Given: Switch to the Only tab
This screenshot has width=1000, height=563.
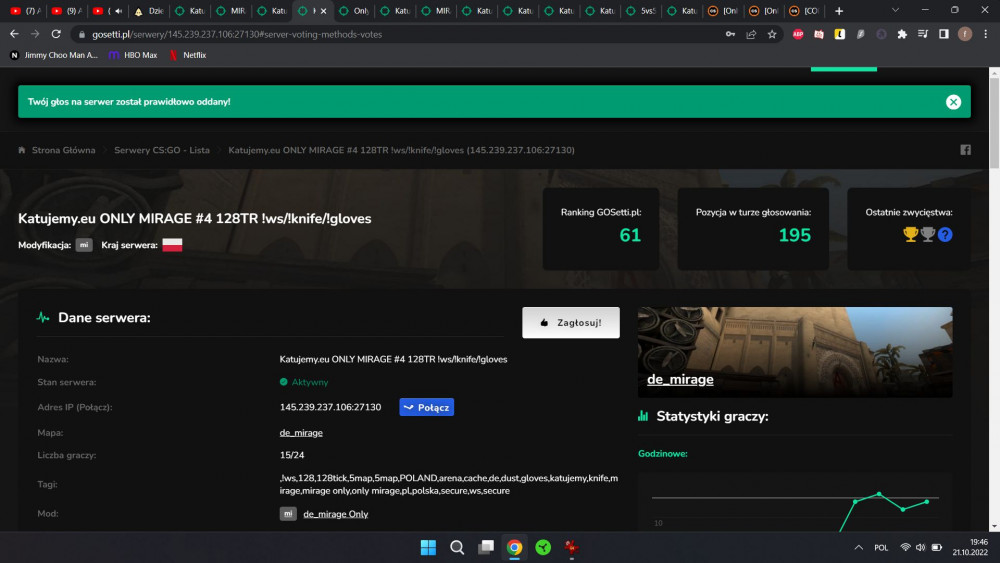Looking at the screenshot, I should pyautogui.click(x=354, y=11).
